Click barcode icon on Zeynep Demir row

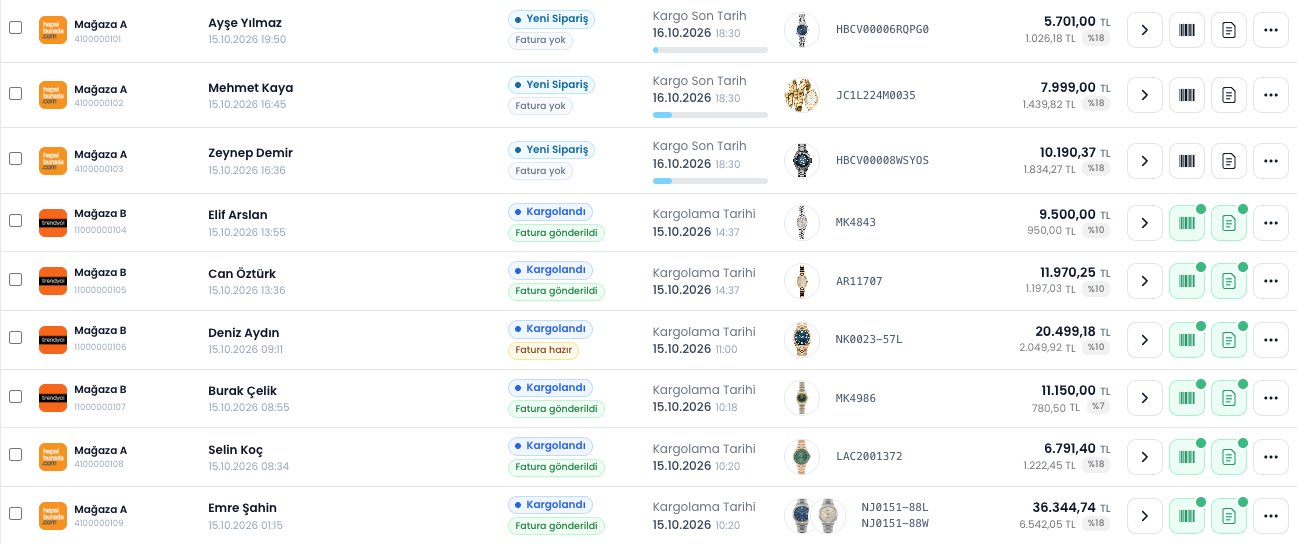(1187, 160)
